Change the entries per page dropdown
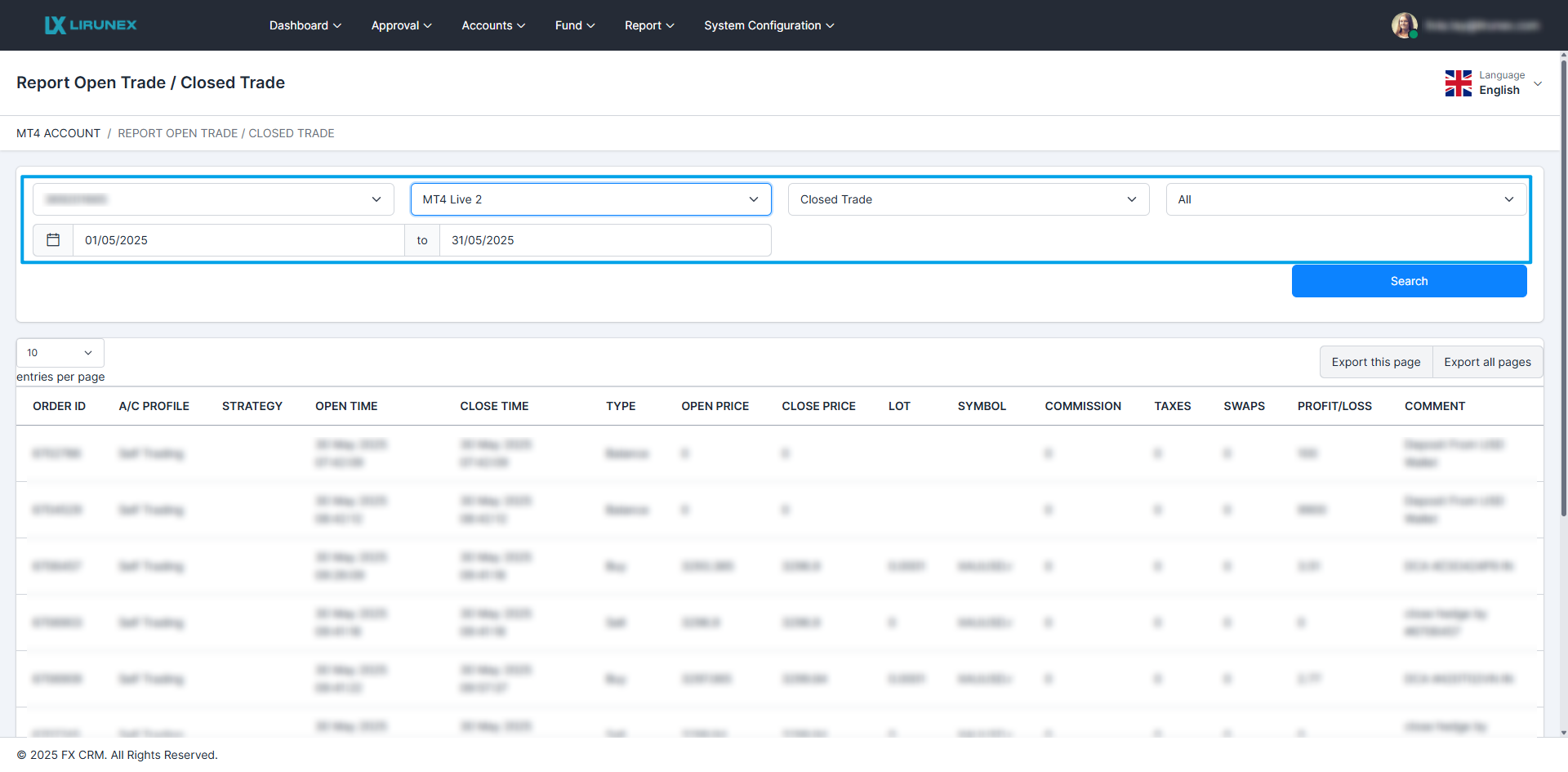Viewport: 1568px width, 772px height. [60, 353]
